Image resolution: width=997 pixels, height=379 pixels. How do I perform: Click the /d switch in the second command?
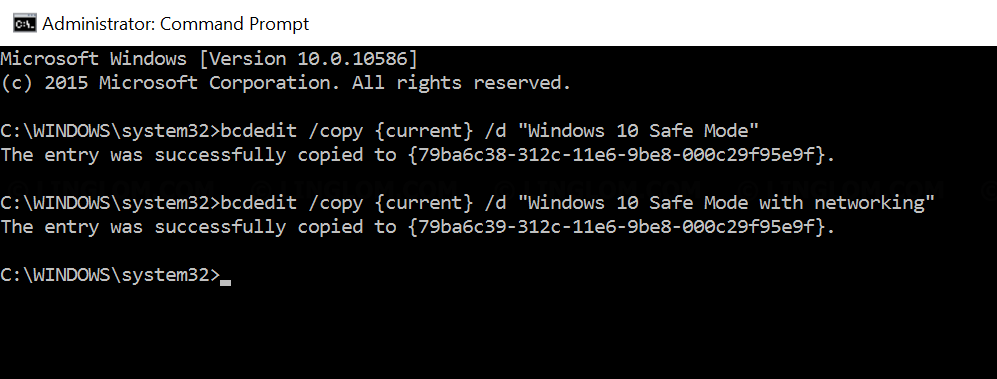(x=495, y=203)
